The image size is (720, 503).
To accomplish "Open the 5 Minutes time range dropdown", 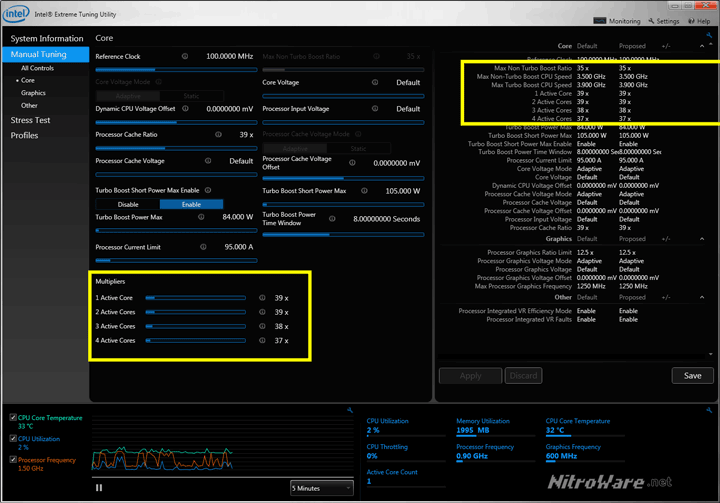I will [x=322, y=488].
